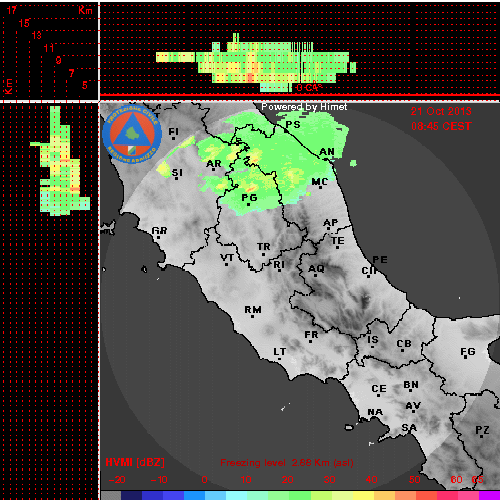Click the '7' altitude axis label
Screen dimensions: 500x500
click(71, 73)
